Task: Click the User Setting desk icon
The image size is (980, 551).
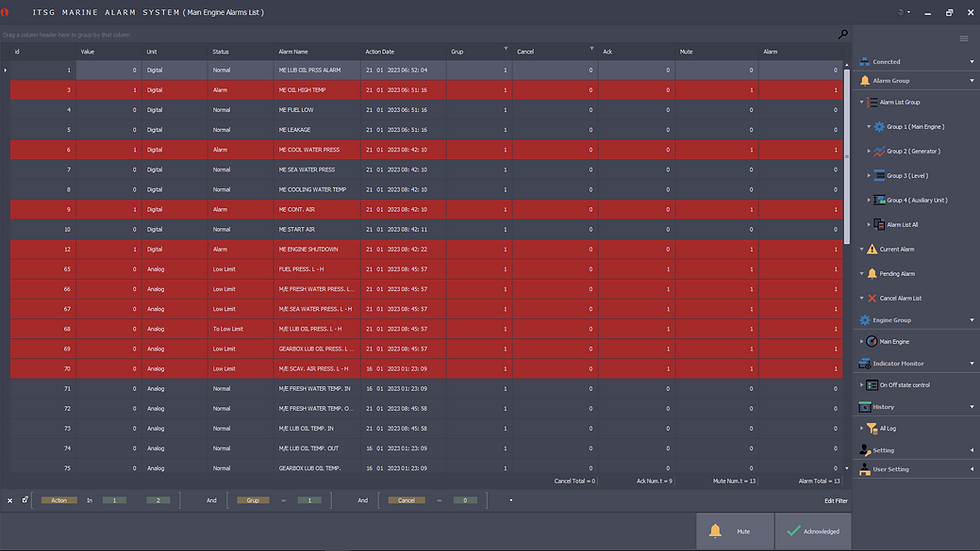Action: click(x=864, y=469)
